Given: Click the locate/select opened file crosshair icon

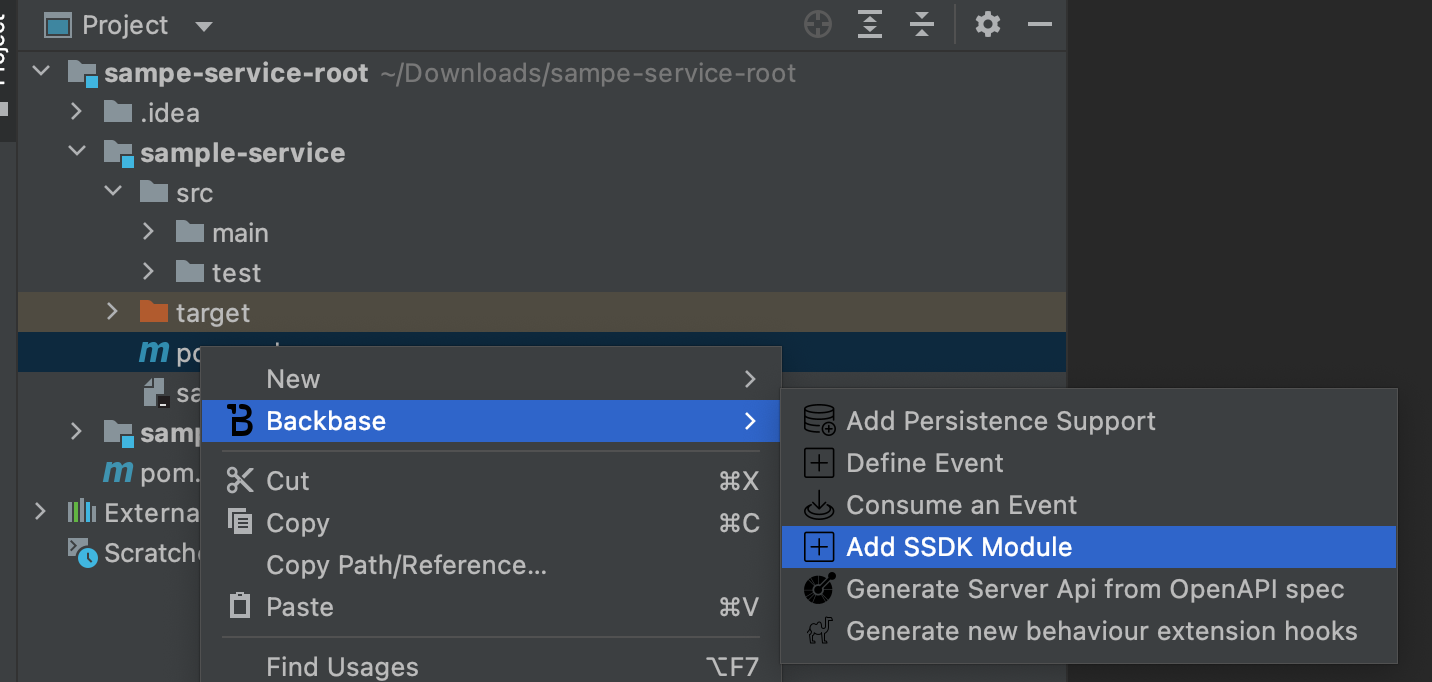Looking at the screenshot, I should pos(818,25).
